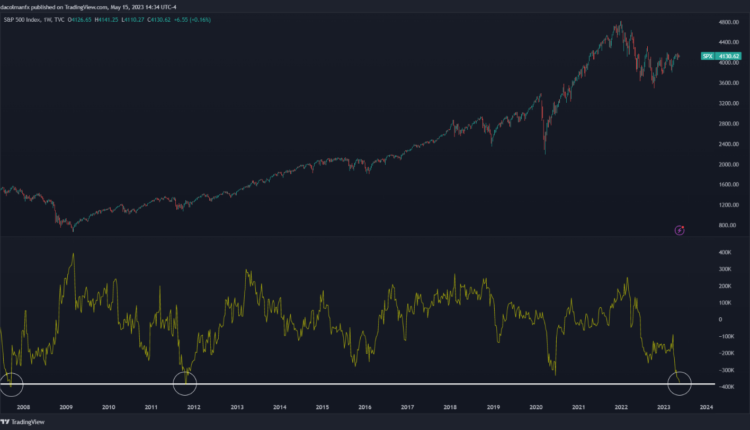The image size is (750, 430).
Task: Click the circle marker near 2023
Action: 680,380
